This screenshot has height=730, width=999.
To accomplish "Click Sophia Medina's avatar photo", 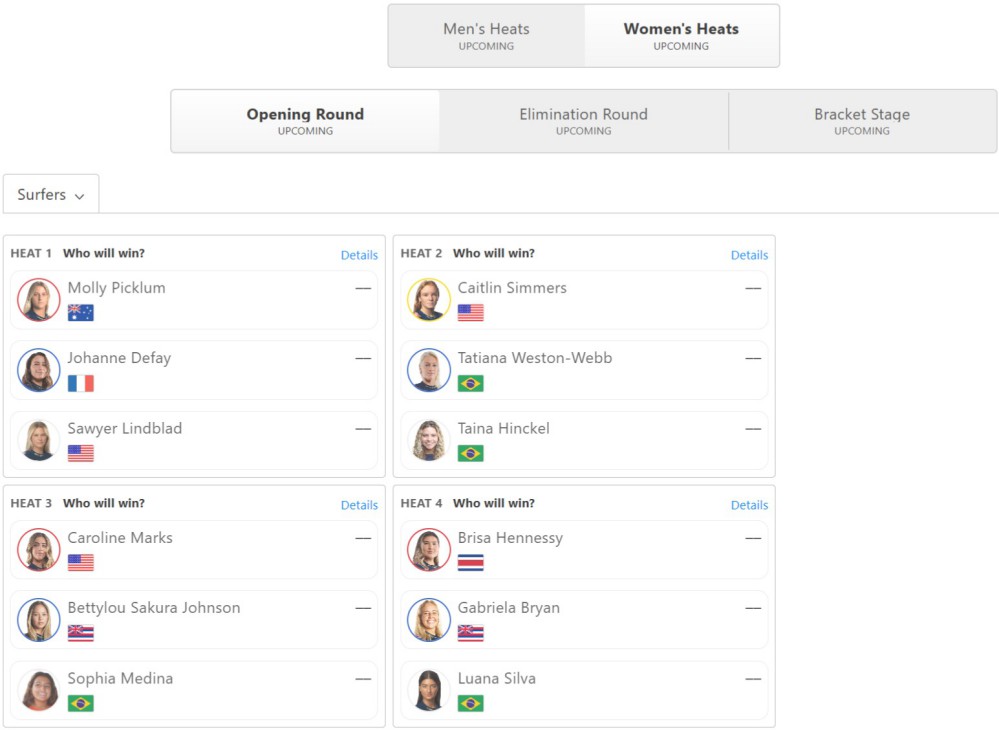I will pos(39,691).
